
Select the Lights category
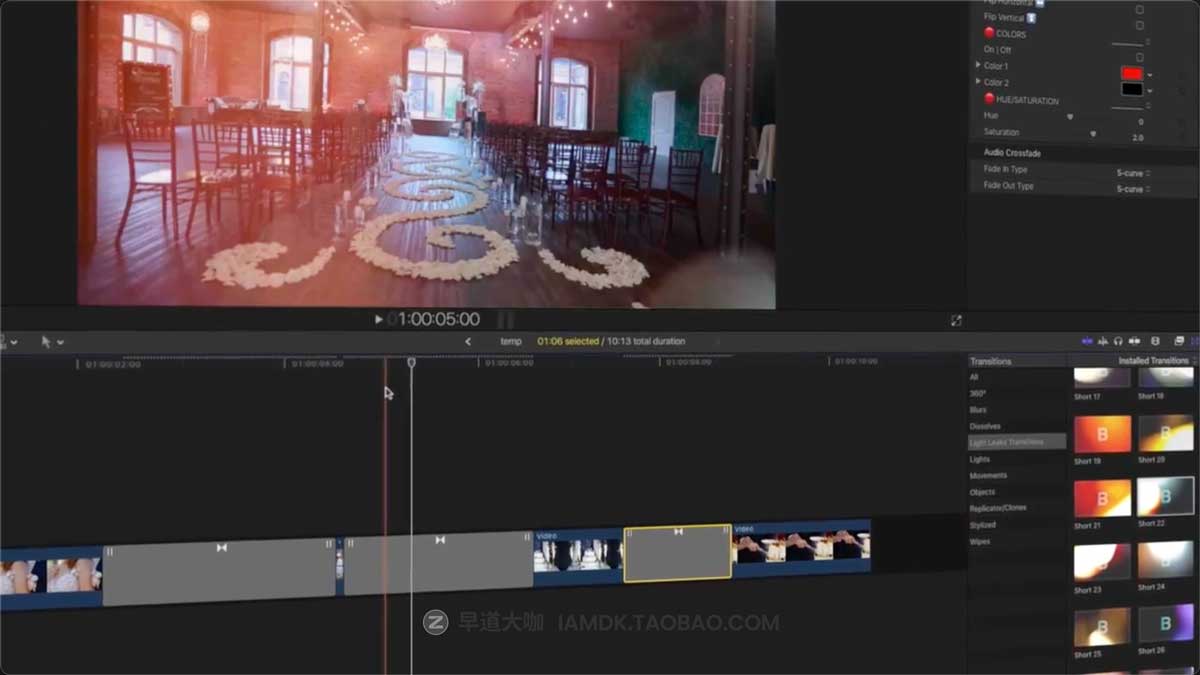[980, 459]
